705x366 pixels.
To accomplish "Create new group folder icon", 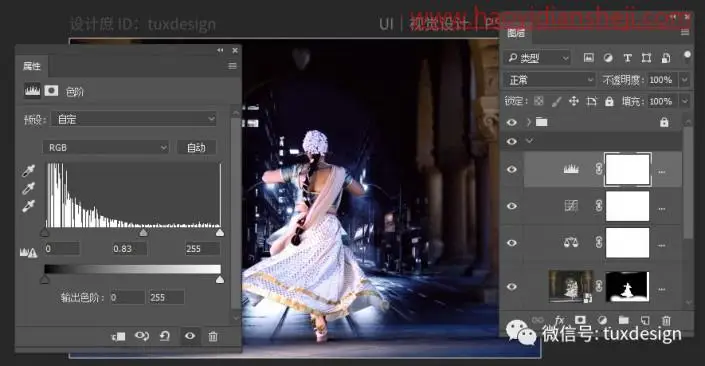I will (x=623, y=320).
